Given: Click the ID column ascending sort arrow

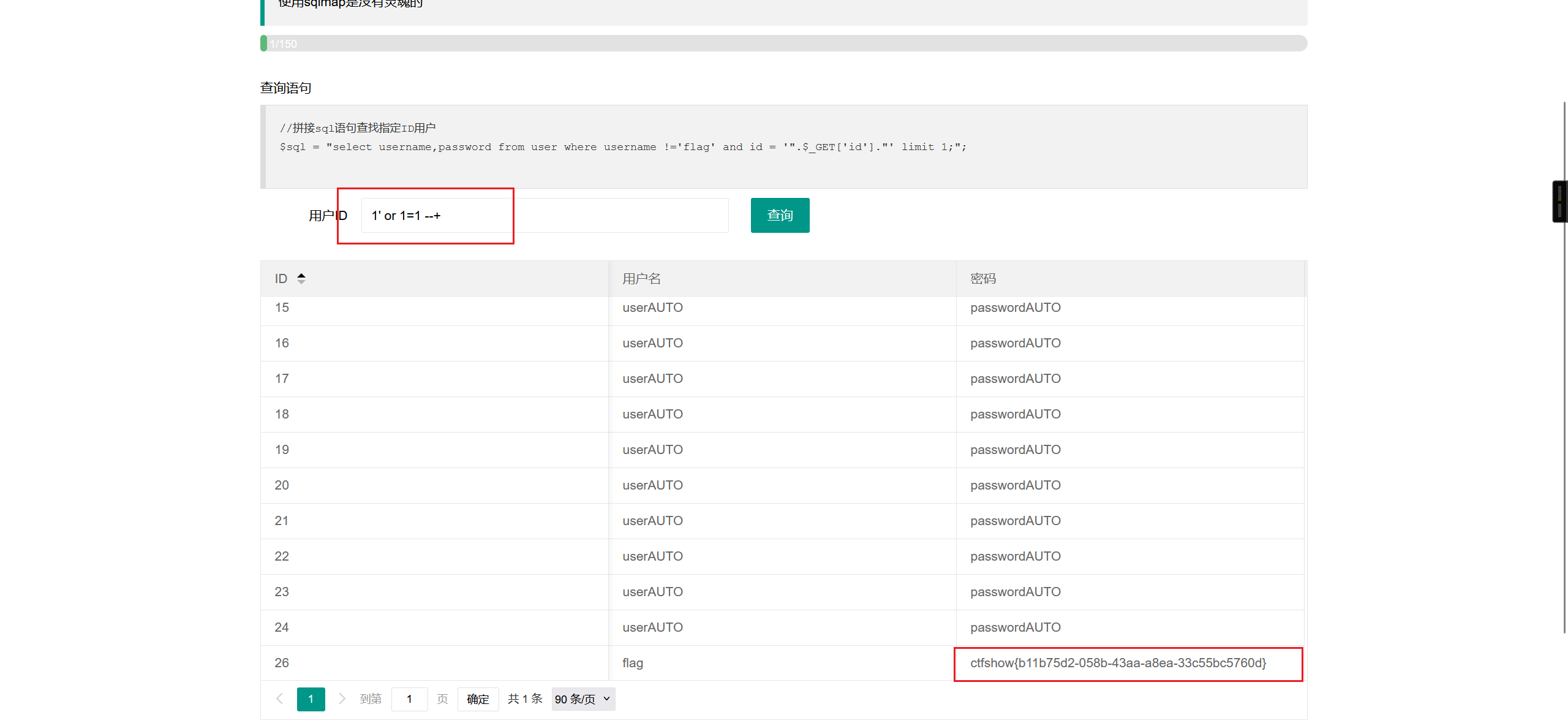Looking at the screenshot, I should pyautogui.click(x=301, y=275).
